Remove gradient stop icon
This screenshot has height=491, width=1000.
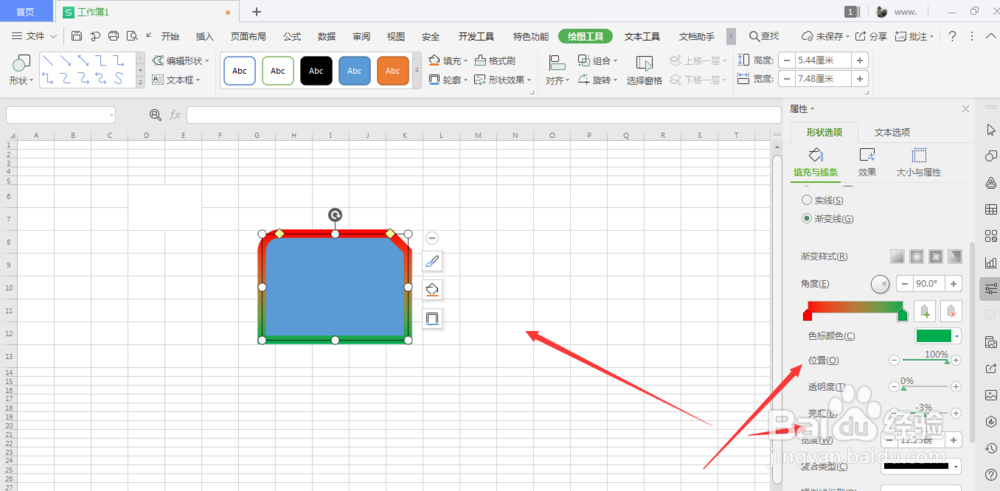pos(951,311)
